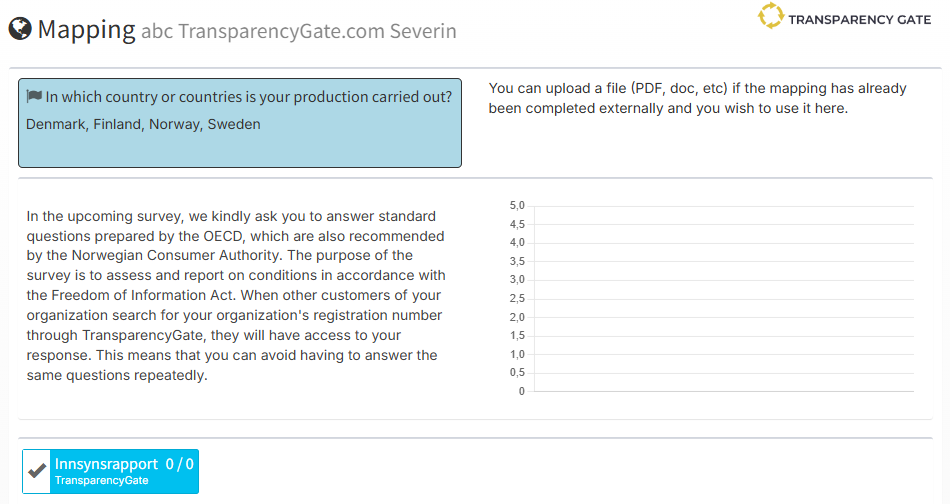Click the 3,5 label on chart axis
The width and height of the screenshot is (950, 504).
tap(517, 261)
